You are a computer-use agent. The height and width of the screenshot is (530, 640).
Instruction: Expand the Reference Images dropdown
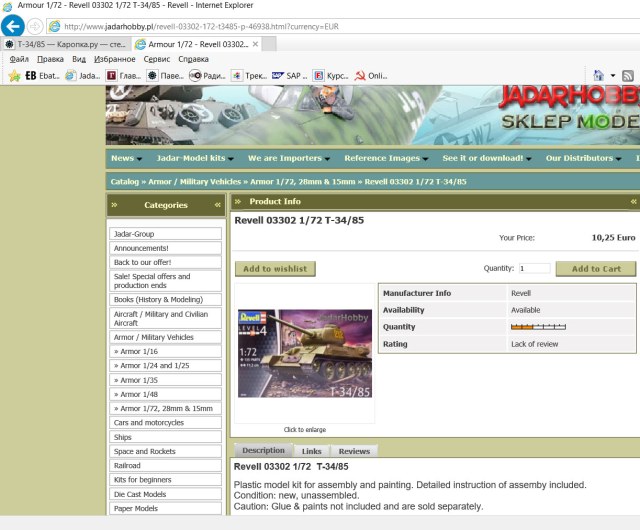[386, 158]
